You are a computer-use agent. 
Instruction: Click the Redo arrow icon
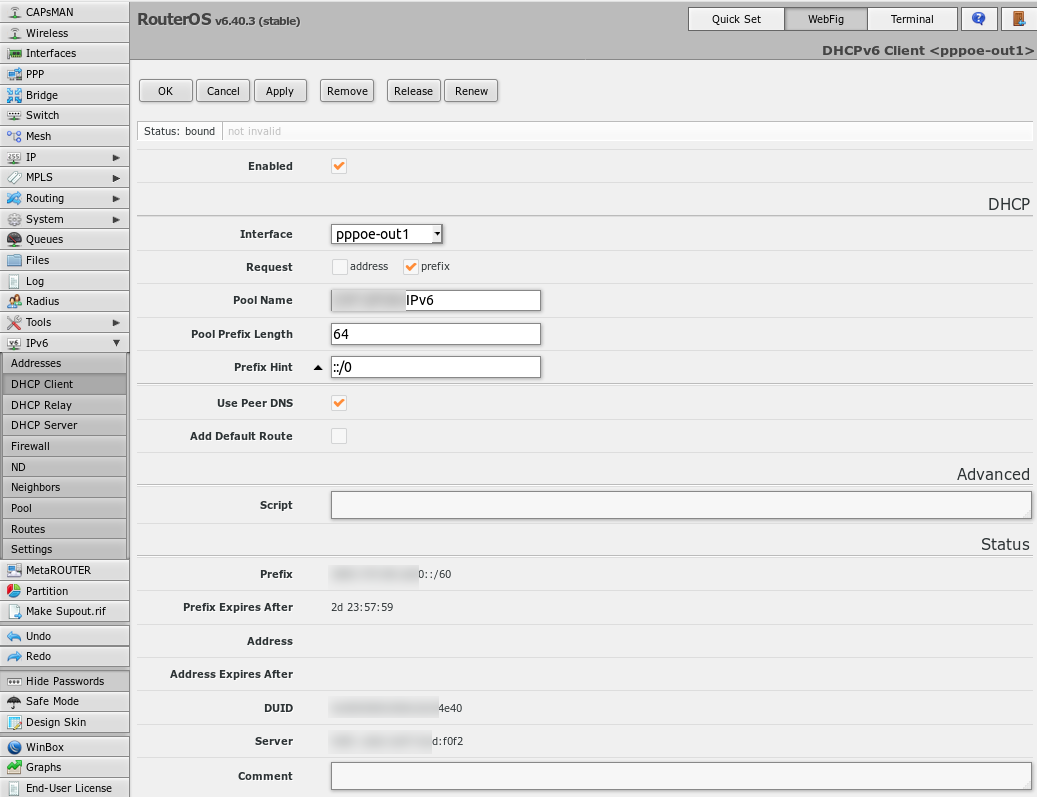point(14,656)
